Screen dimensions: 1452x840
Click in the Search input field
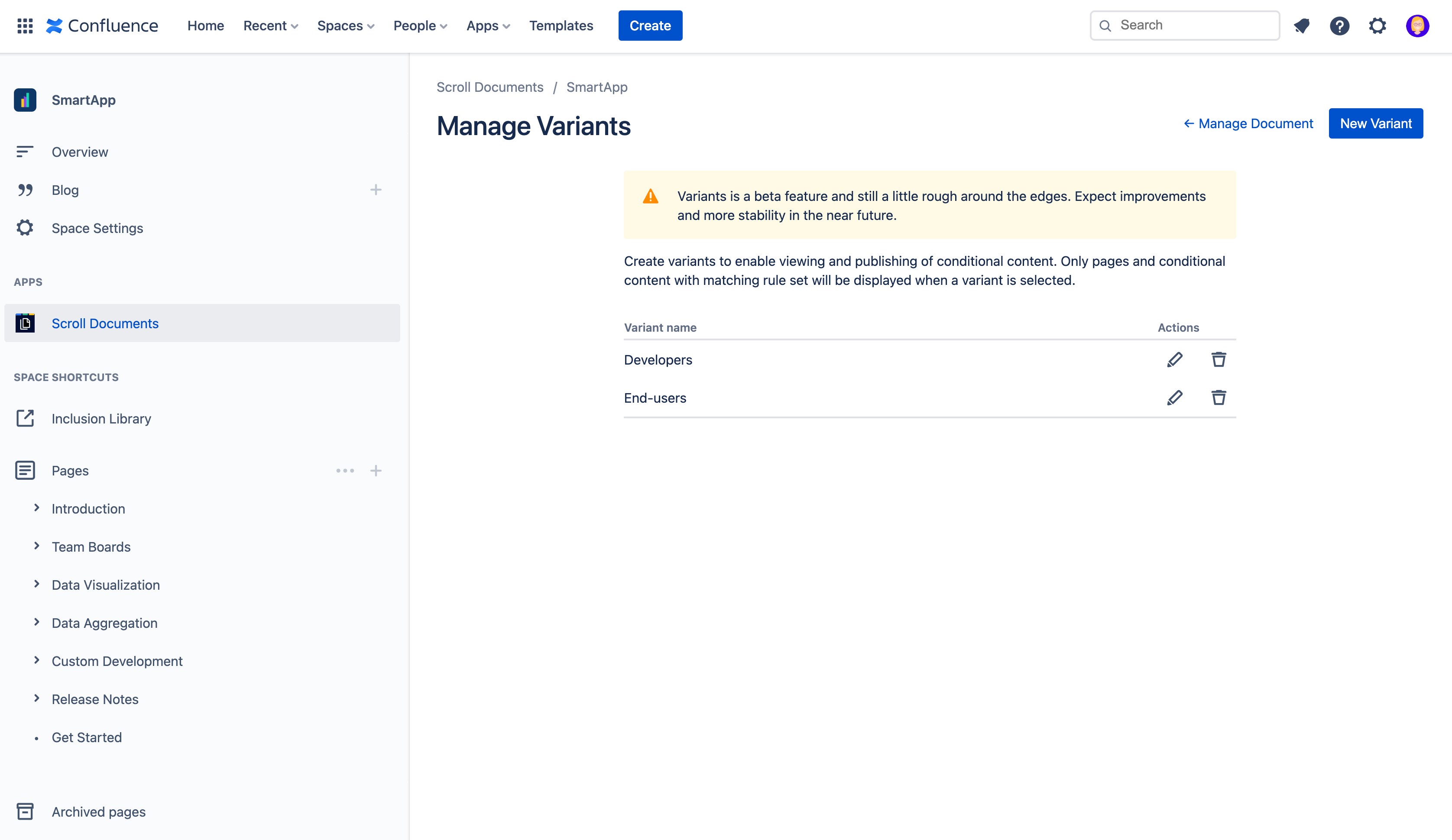click(x=1185, y=26)
